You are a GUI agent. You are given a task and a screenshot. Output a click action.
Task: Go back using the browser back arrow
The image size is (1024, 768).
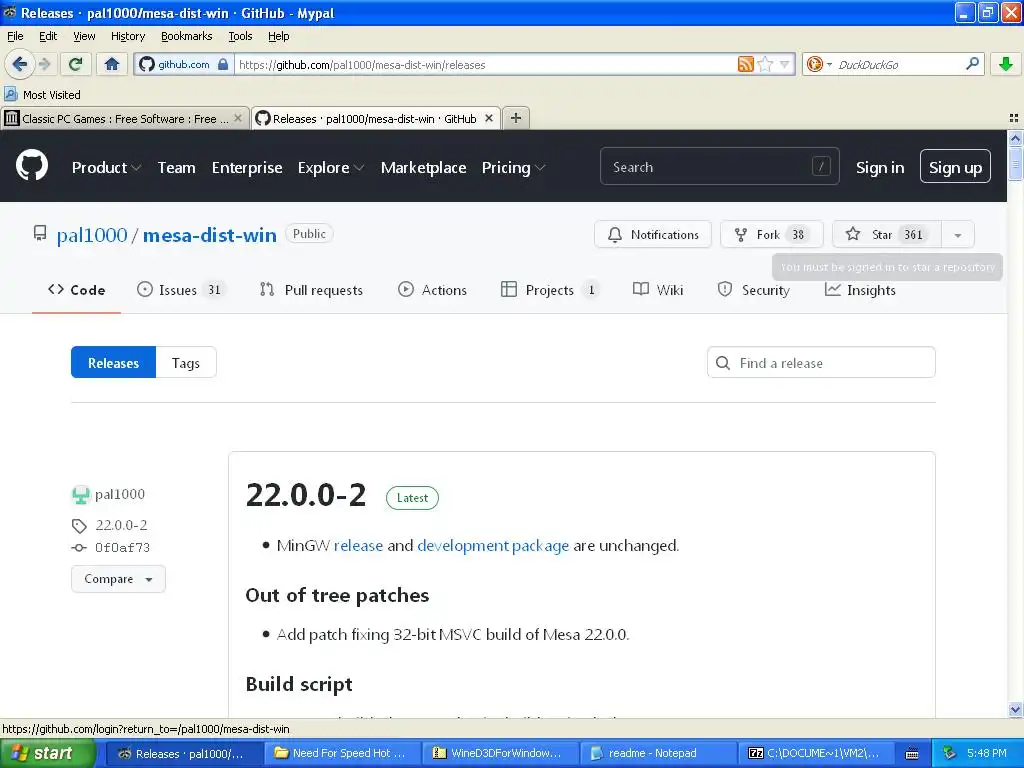click(19, 64)
